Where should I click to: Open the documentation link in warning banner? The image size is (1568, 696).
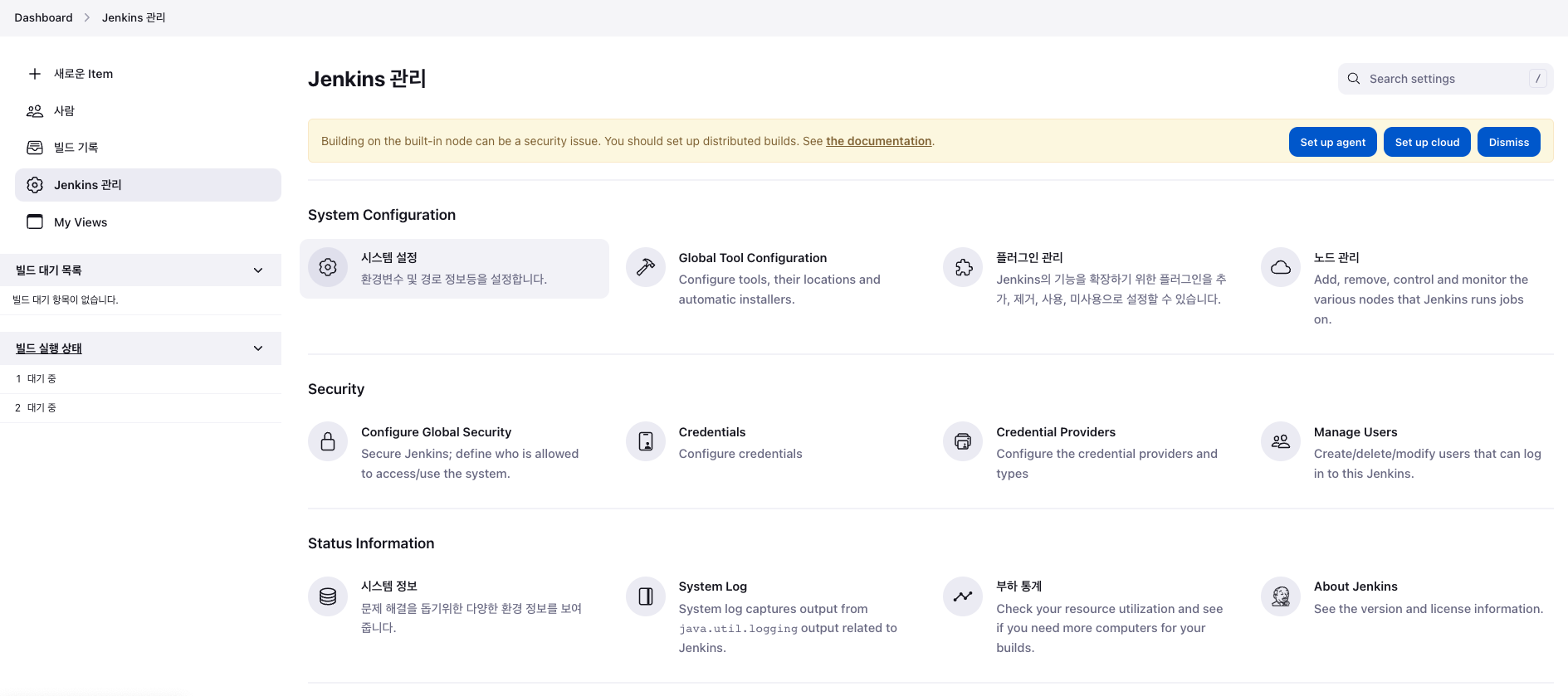tap(878, 141)
